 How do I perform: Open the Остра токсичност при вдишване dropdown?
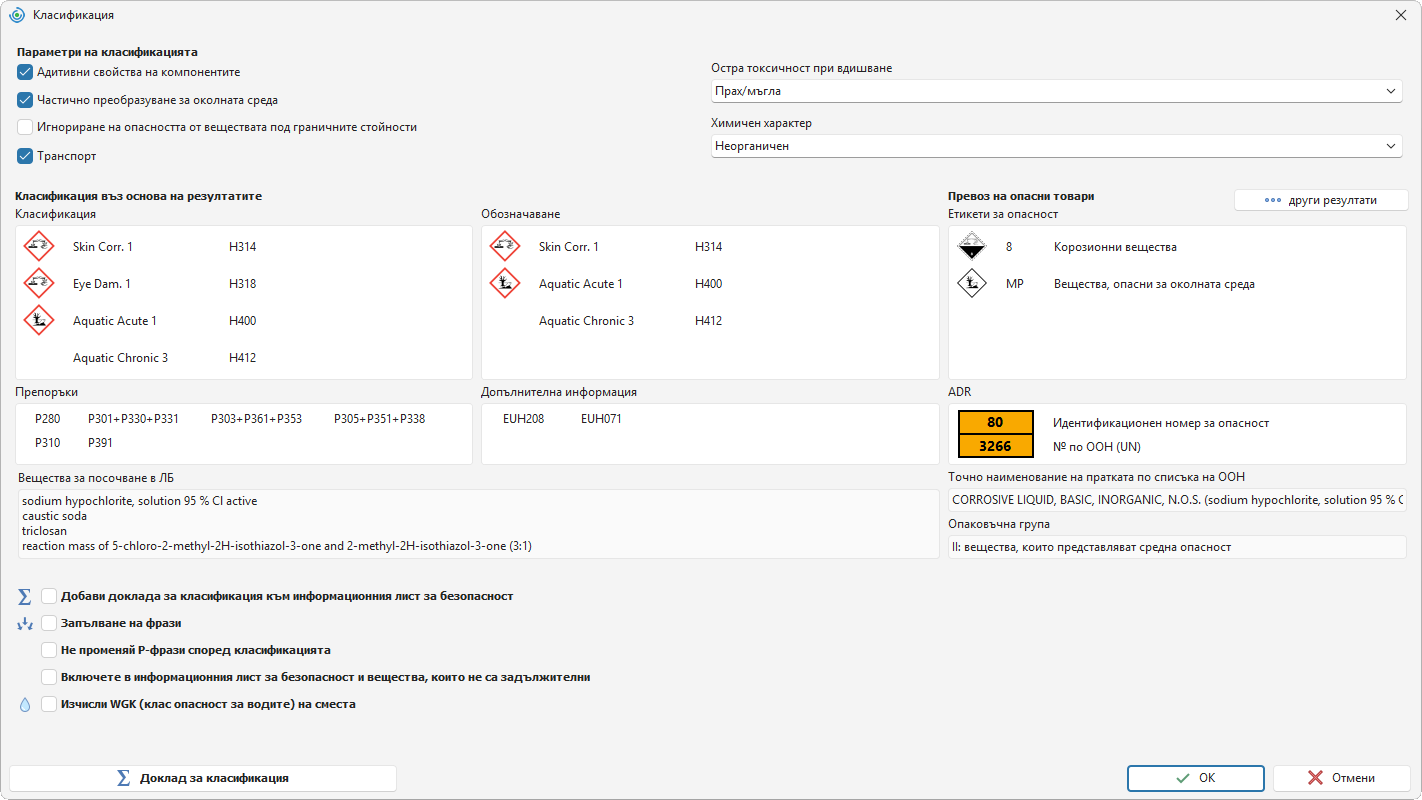1056,91
